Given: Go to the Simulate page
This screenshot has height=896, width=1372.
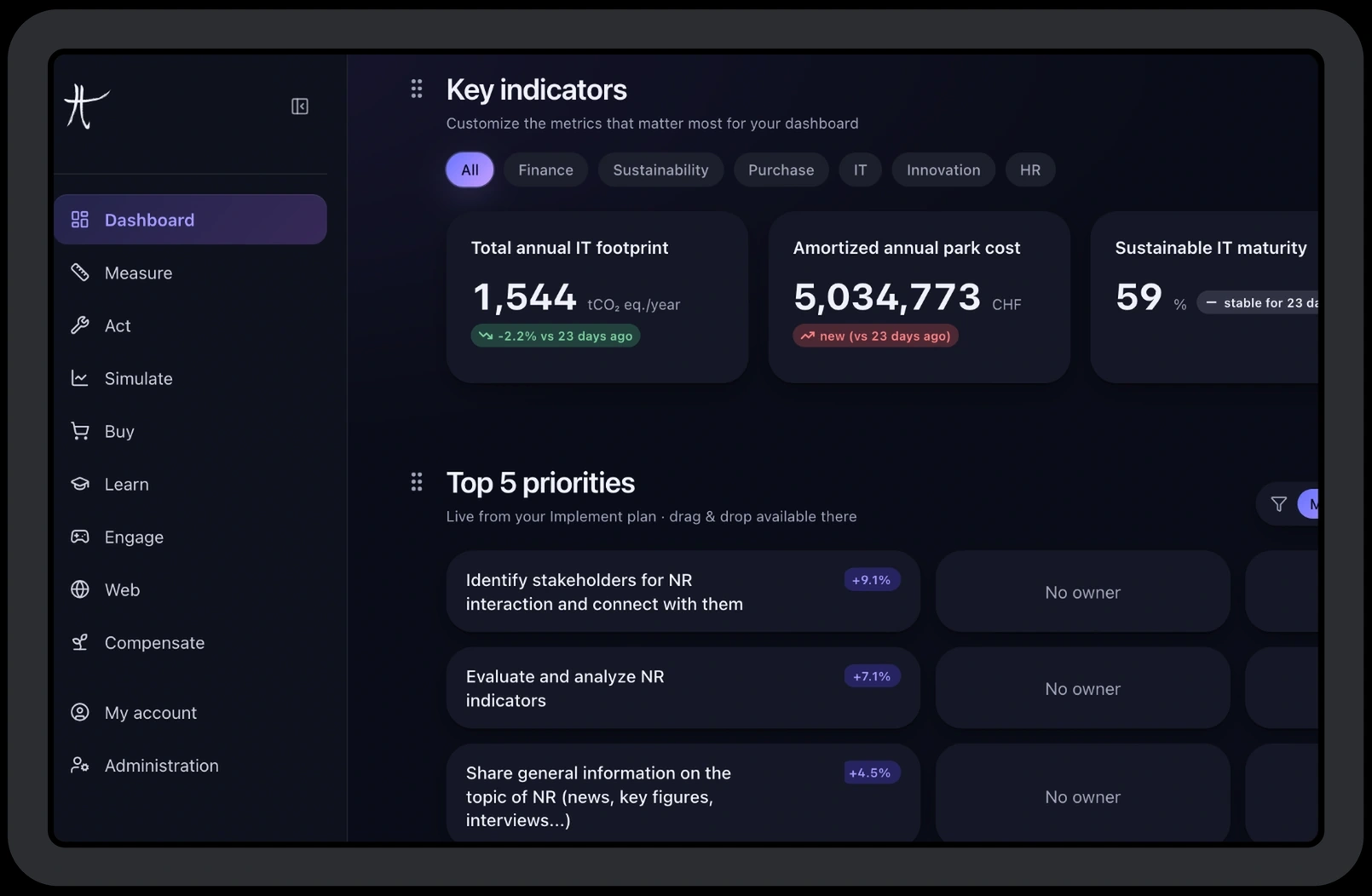Looking at the screenshot, I should (190, 378).
